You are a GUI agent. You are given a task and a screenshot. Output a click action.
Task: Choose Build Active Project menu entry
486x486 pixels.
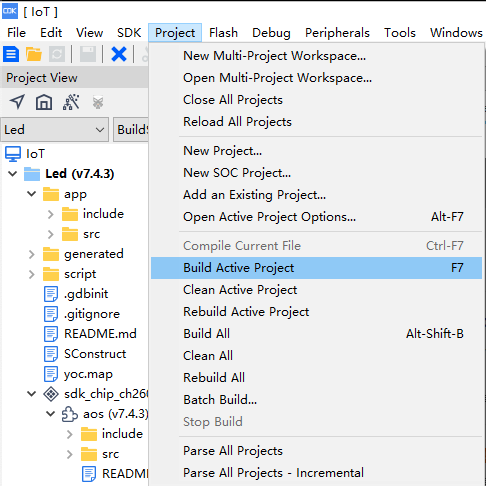[316, 268]
